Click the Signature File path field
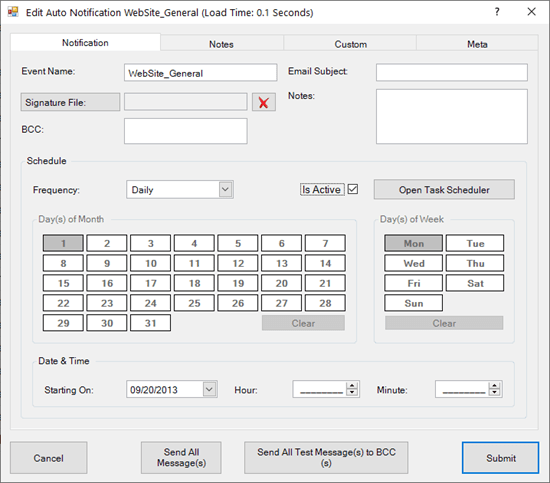 [x=186, y=102]
